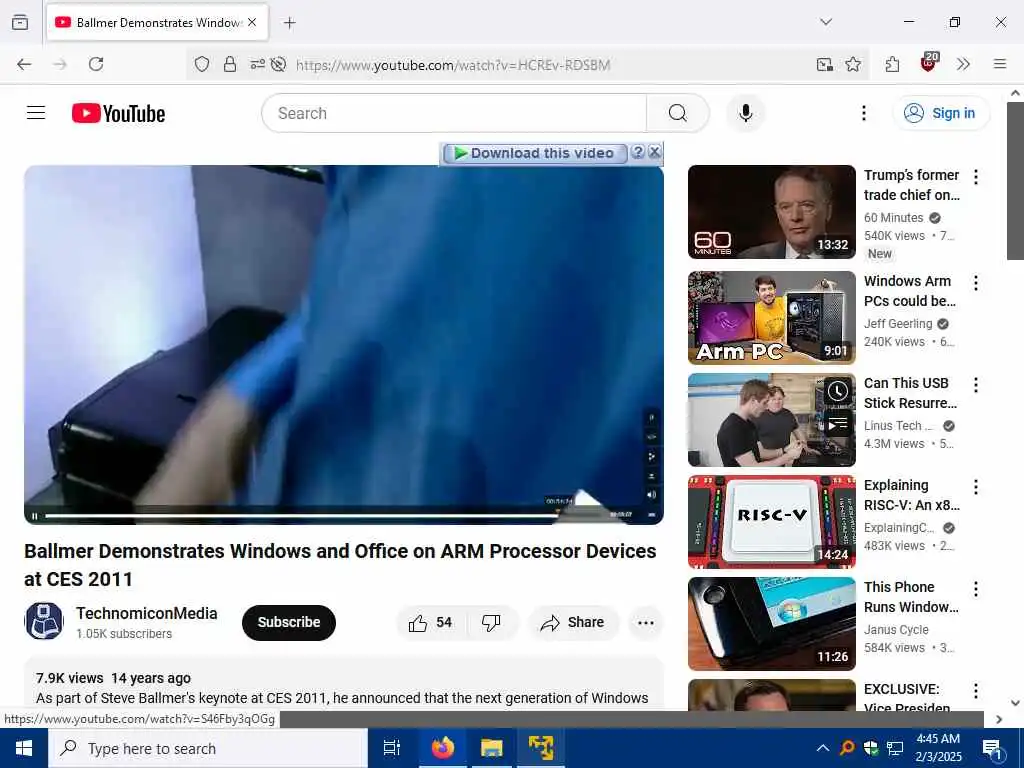This screenshot has width=1024, height=768.
Task: Reload the current page
Action: pyautogui.click(x=96, y=64)
